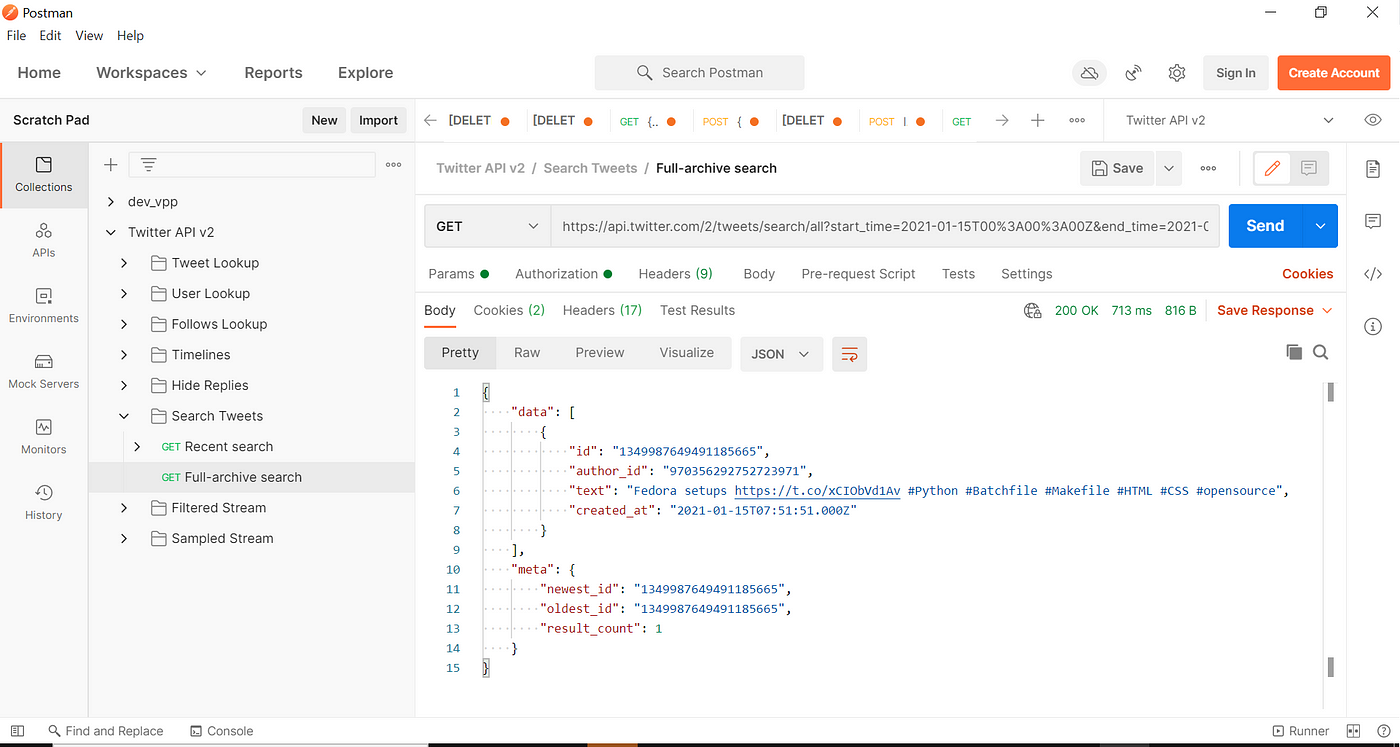Collapse the Search Tweets folder
1400x747 pixels.
124,416
